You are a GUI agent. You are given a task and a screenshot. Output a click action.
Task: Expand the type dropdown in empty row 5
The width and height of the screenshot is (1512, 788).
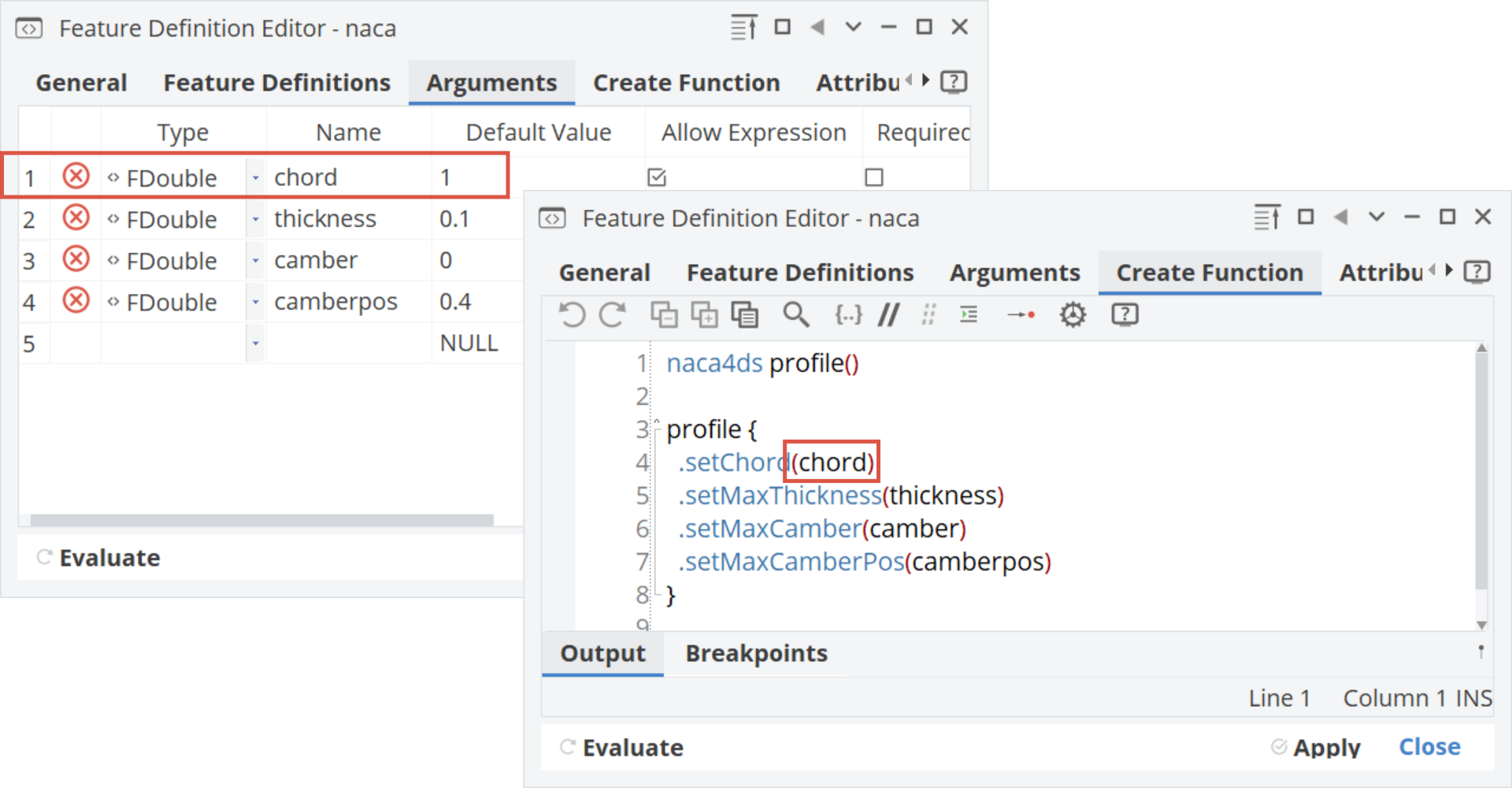(255, 344)
